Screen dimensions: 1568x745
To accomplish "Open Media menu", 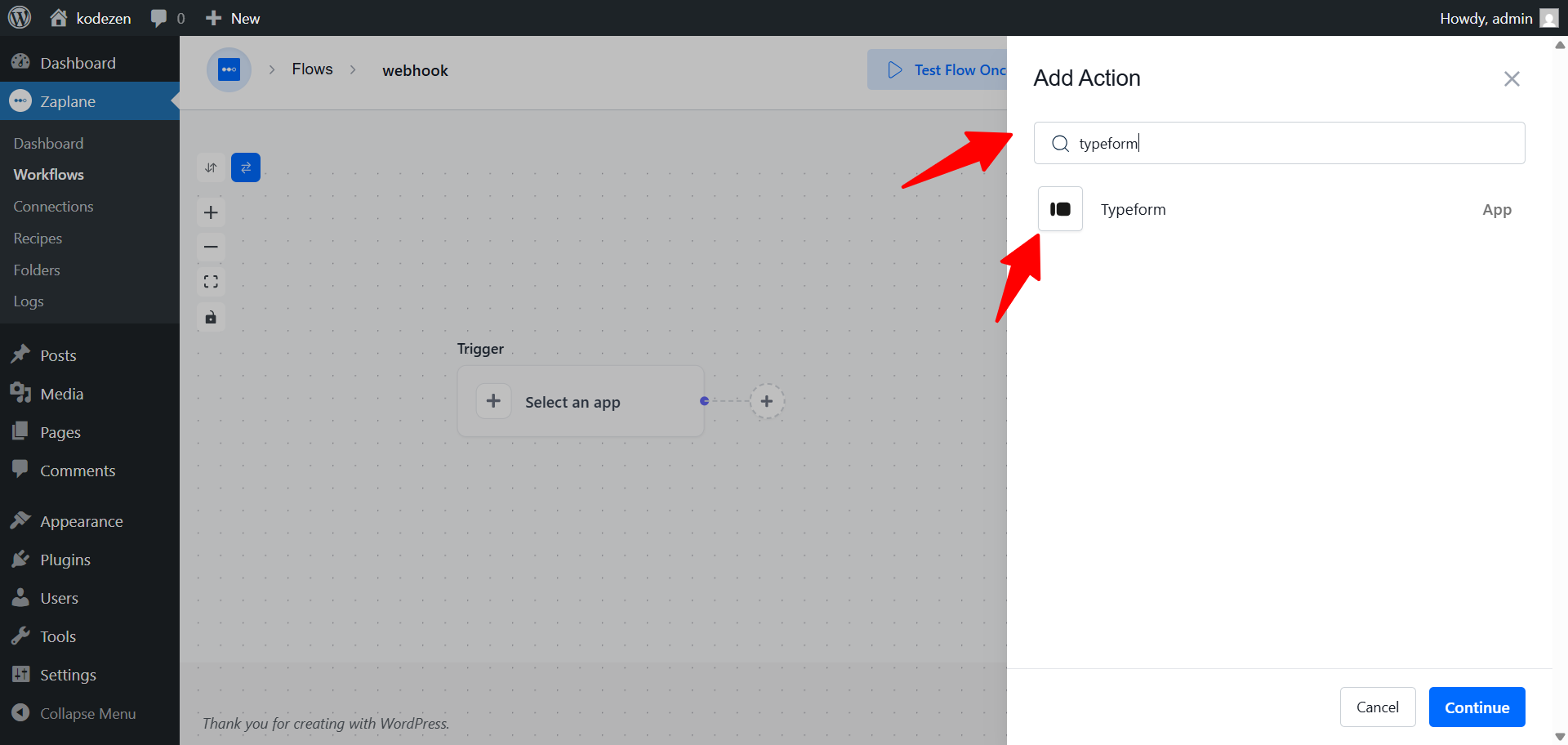I will coord(90,394).
